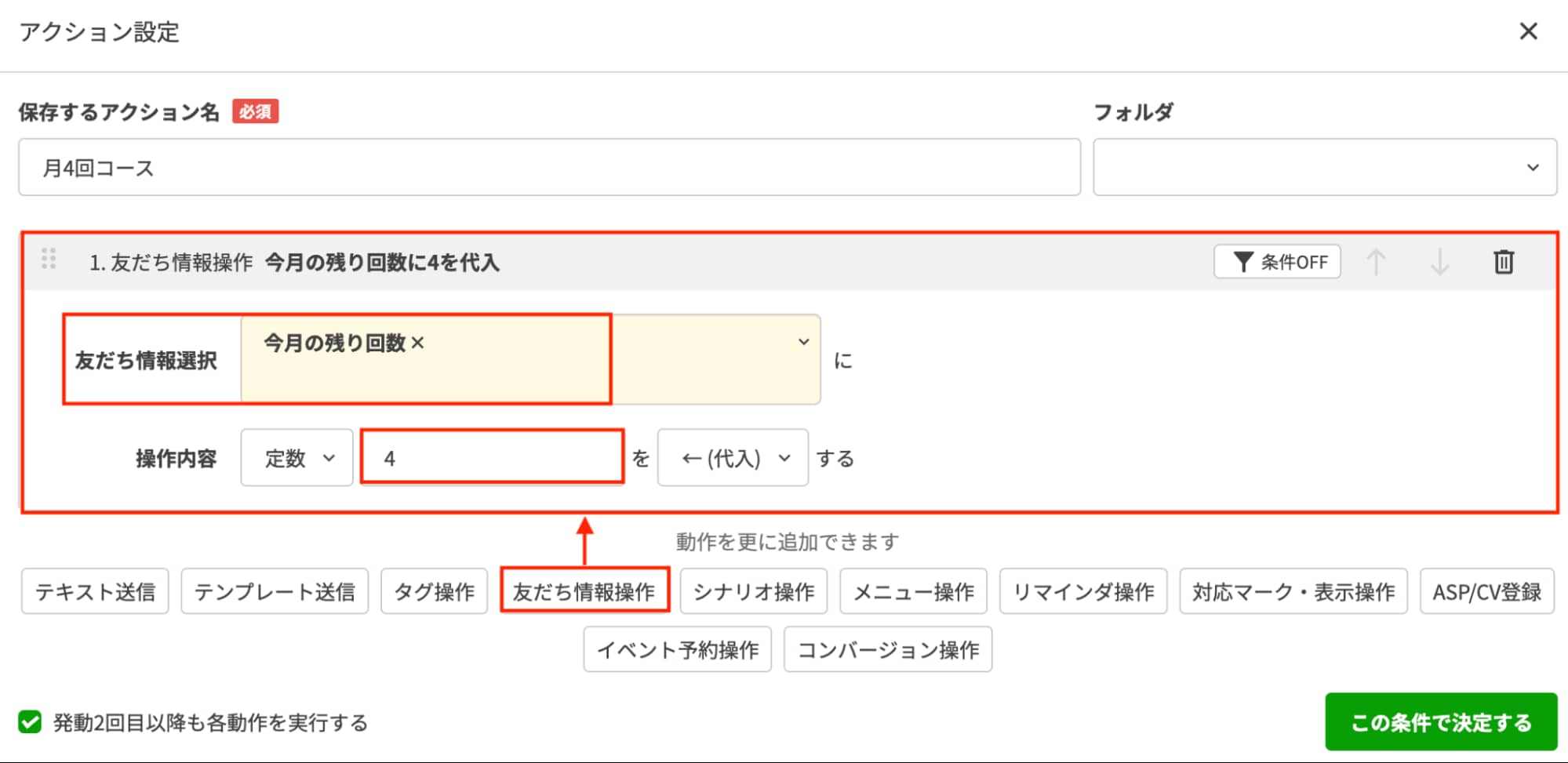Screen dimensions: 1568x763
Task: Select the リマインダ操作 action type
Action: [x=1083, y=592]
